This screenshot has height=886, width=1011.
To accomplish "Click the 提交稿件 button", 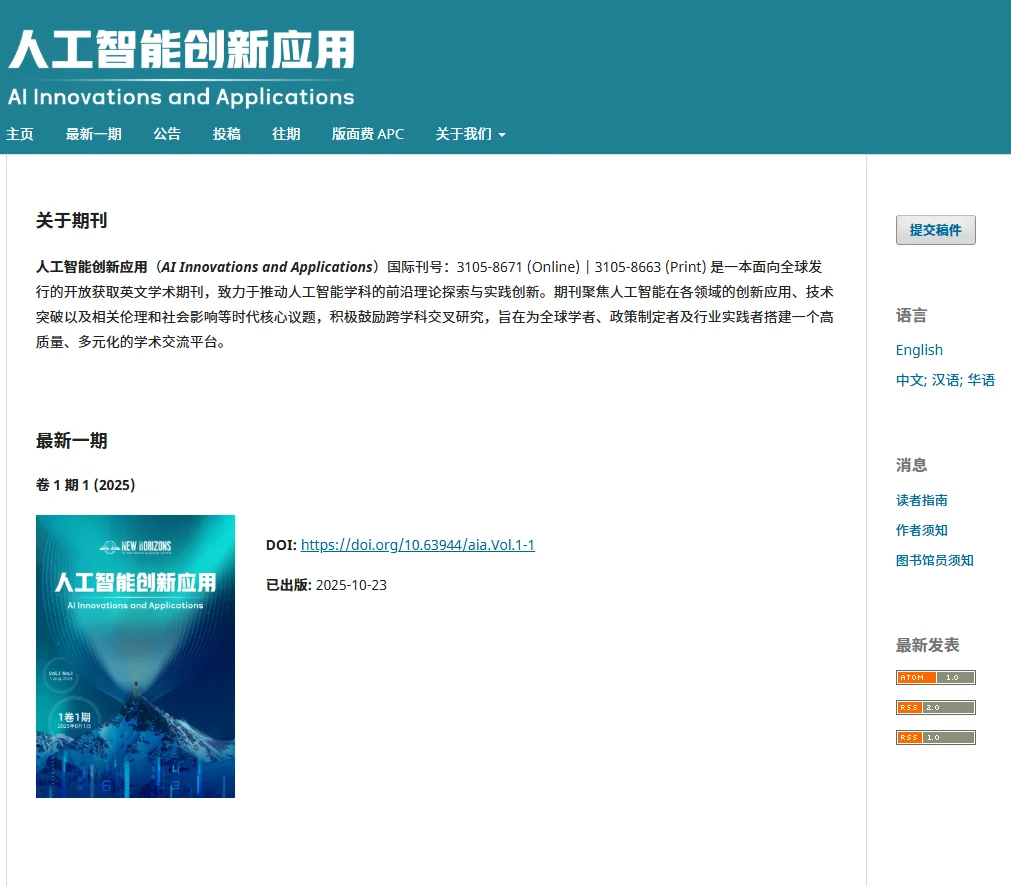I will click(935, 230).
